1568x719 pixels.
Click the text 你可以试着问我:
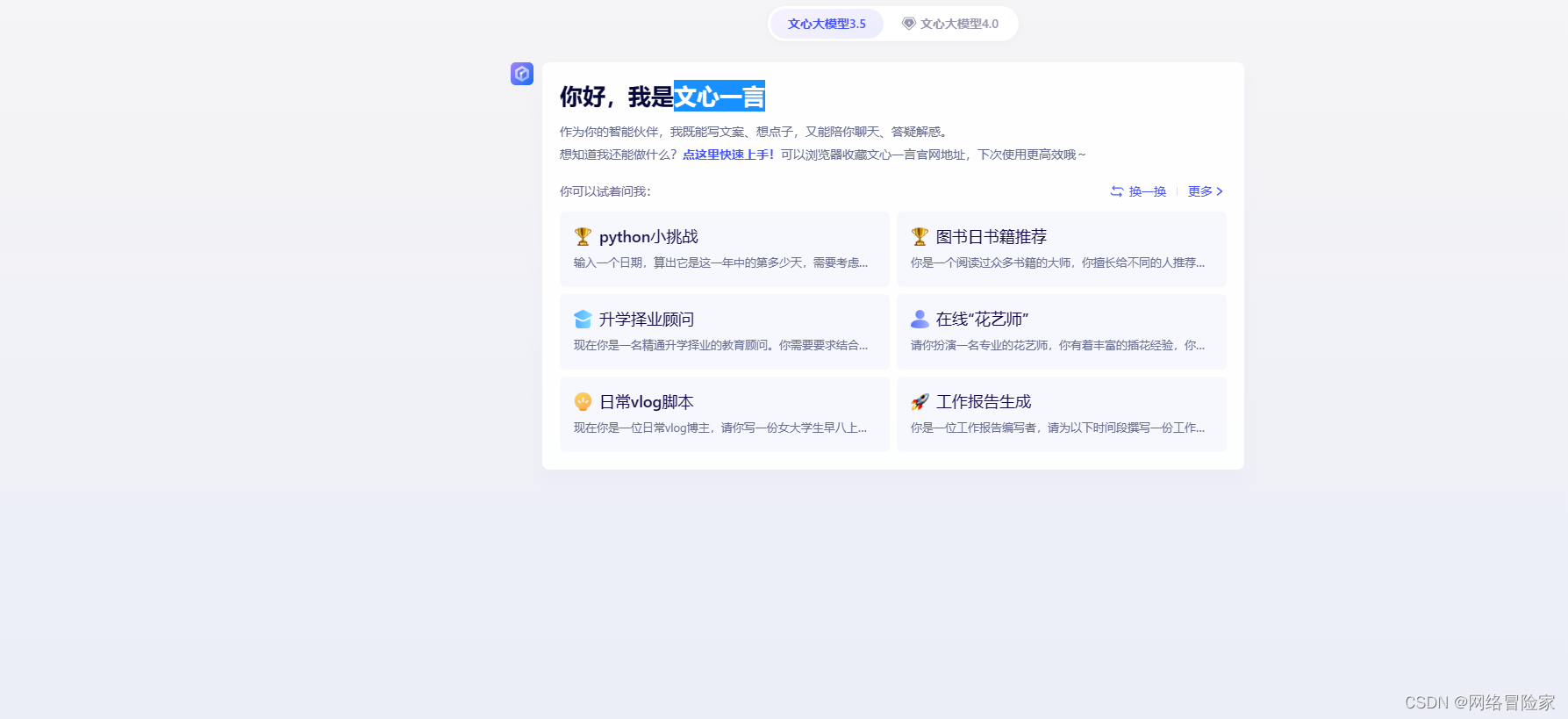pyautogui.click(x=605, y=191)
